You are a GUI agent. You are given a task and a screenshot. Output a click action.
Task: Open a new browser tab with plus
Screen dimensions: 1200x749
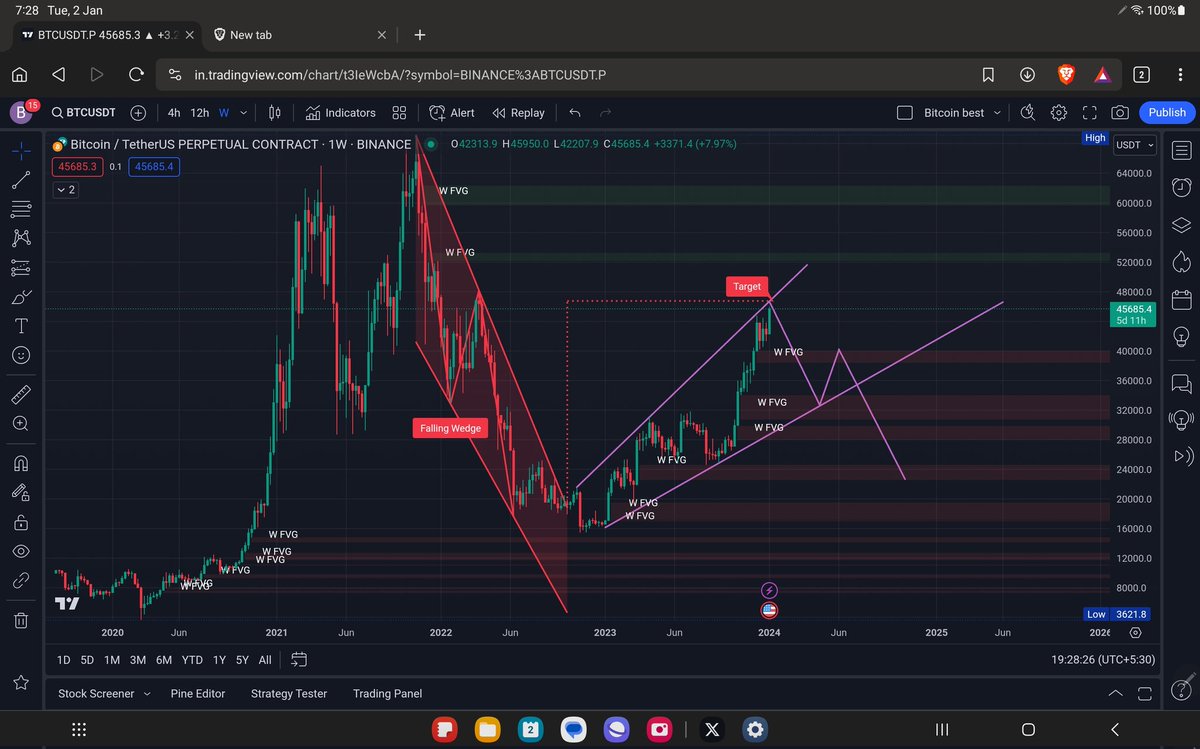(420, 35)
